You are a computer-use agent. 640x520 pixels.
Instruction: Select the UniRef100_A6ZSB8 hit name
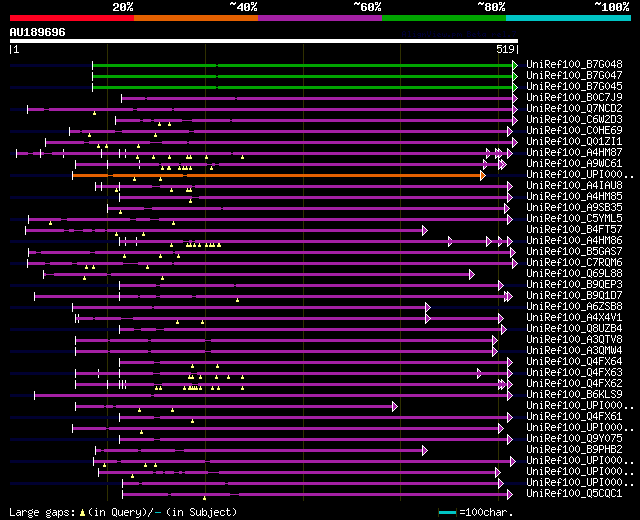[x=574, y=307]
